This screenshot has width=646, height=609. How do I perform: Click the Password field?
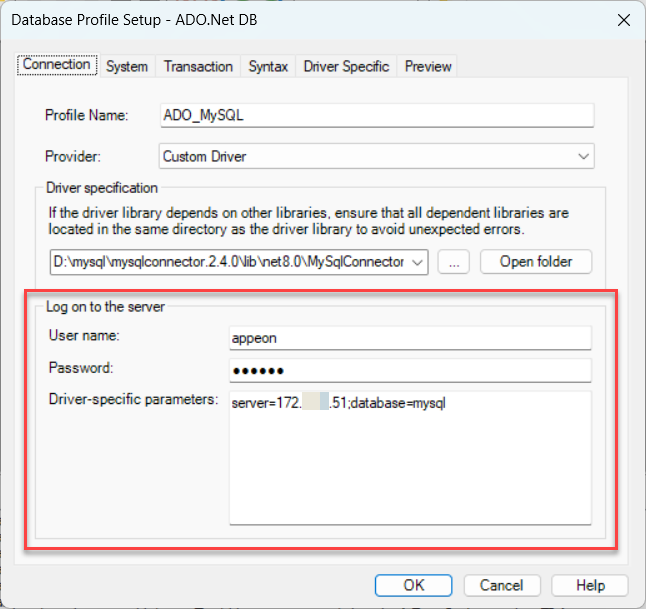click(410, 370)
